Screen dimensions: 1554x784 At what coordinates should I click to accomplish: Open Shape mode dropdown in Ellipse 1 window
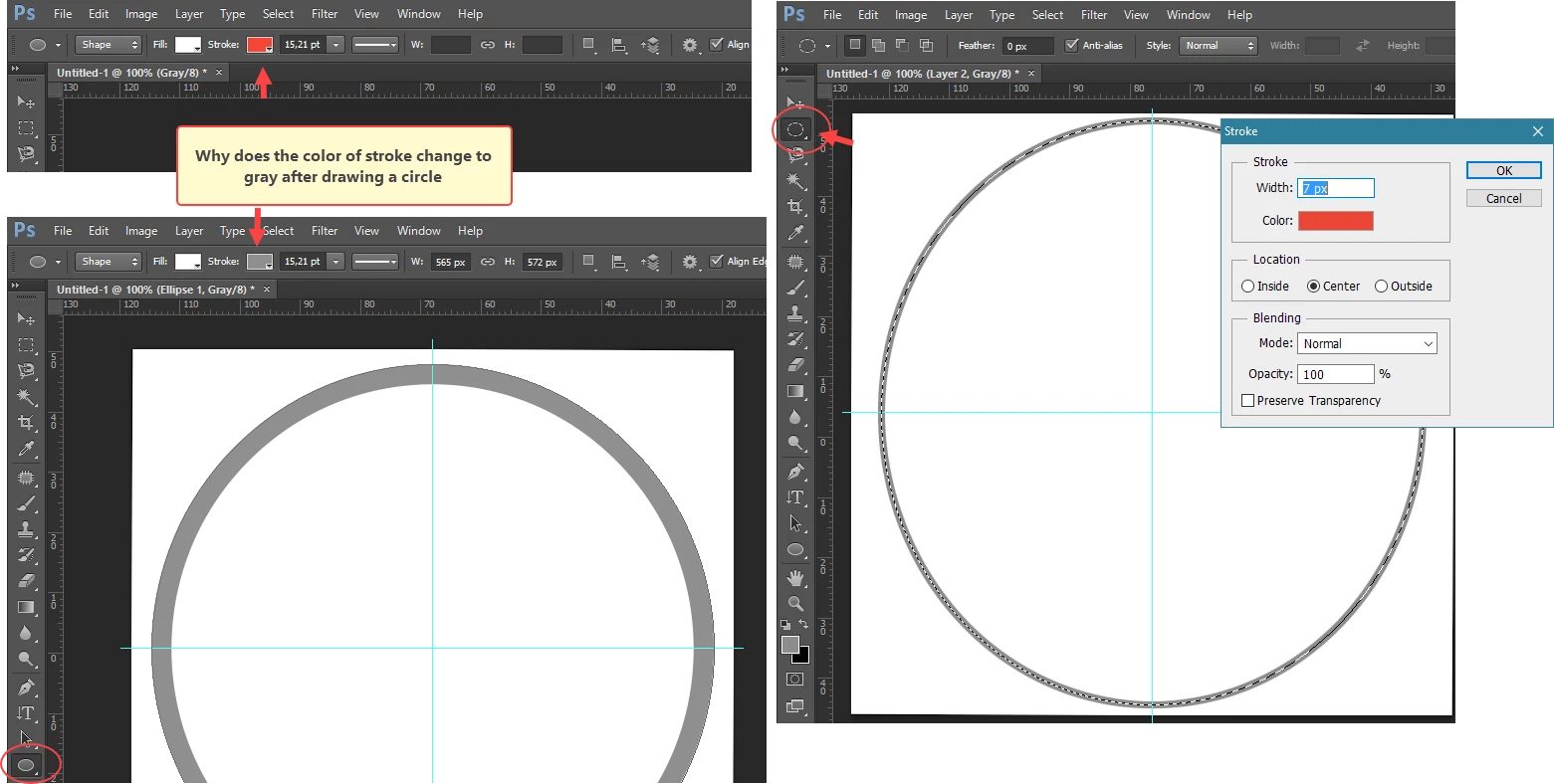click(x=110, y=262)
